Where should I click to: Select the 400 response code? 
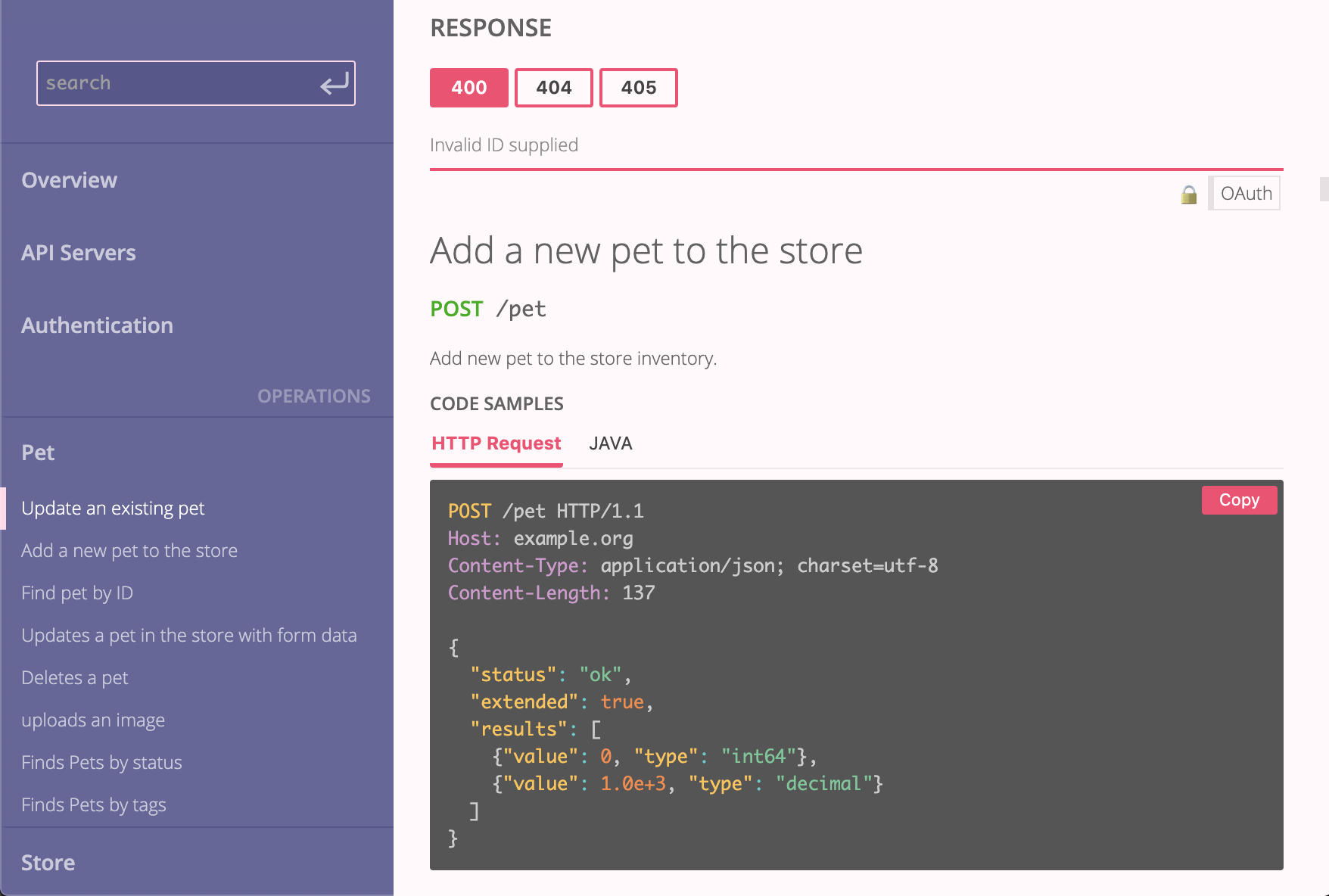coord(469,88)
